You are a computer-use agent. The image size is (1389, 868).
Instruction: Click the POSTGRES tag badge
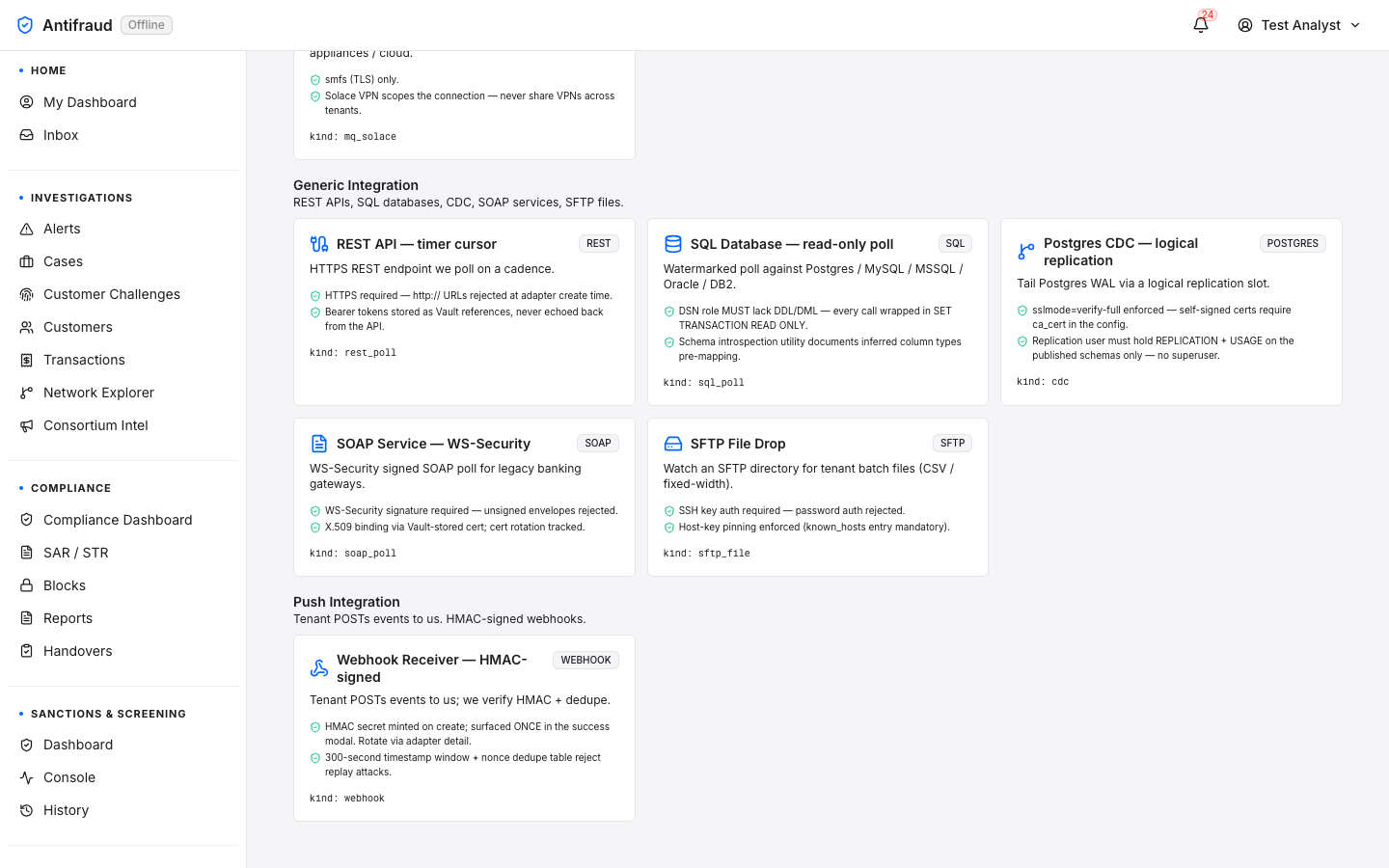point(1293,244)
